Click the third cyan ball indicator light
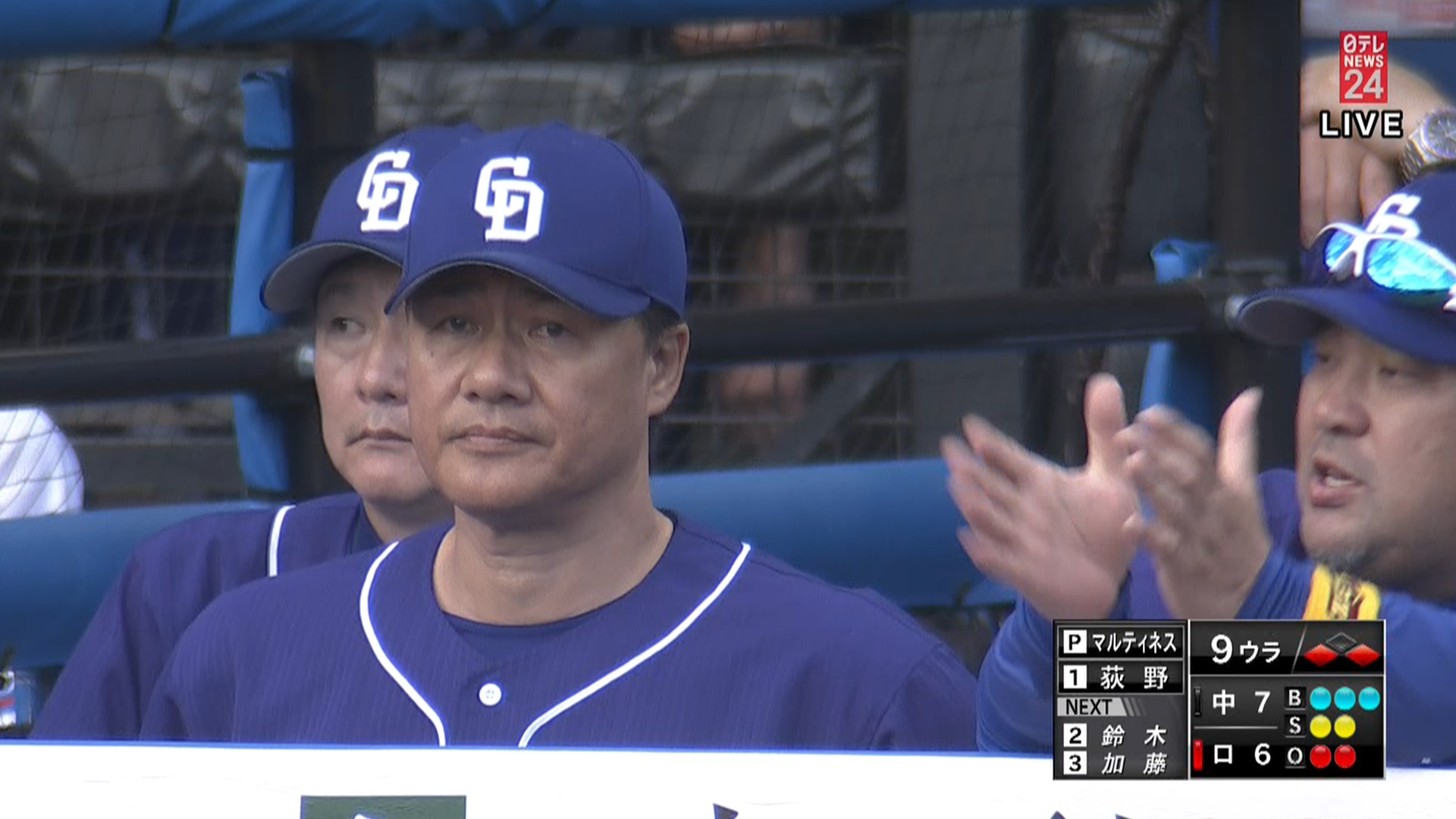1456x819 pixels. [1369, 698]
